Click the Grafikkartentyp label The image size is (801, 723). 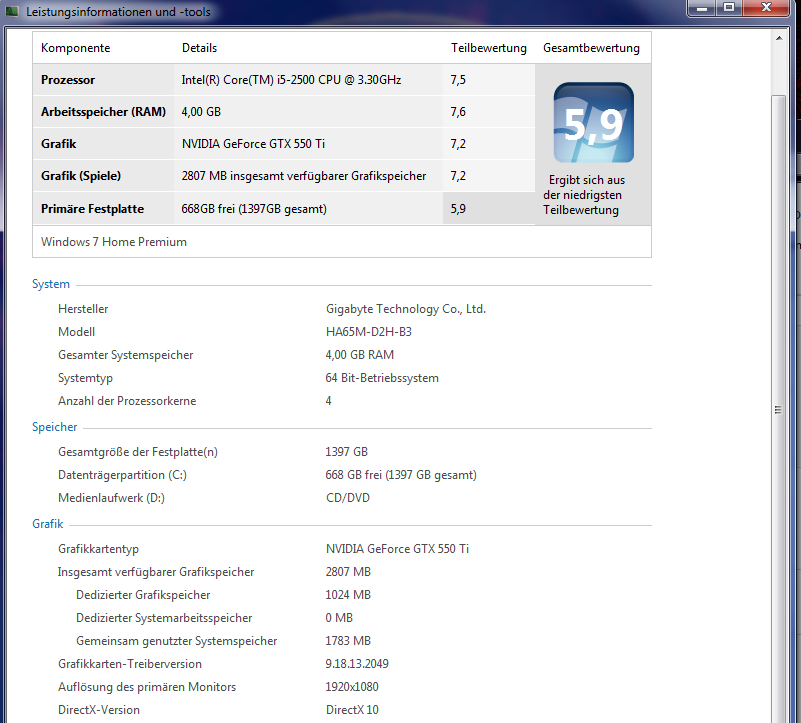[x=99, y=549]
